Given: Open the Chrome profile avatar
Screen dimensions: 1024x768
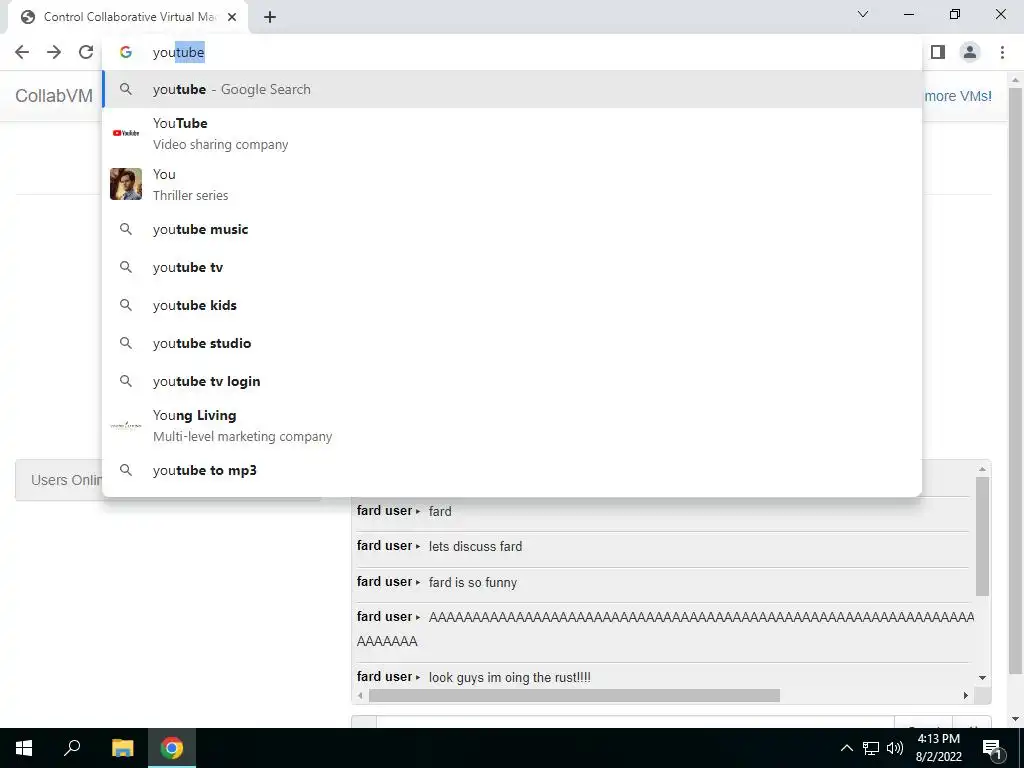Looking at the screenshot, I should (970, 52).
